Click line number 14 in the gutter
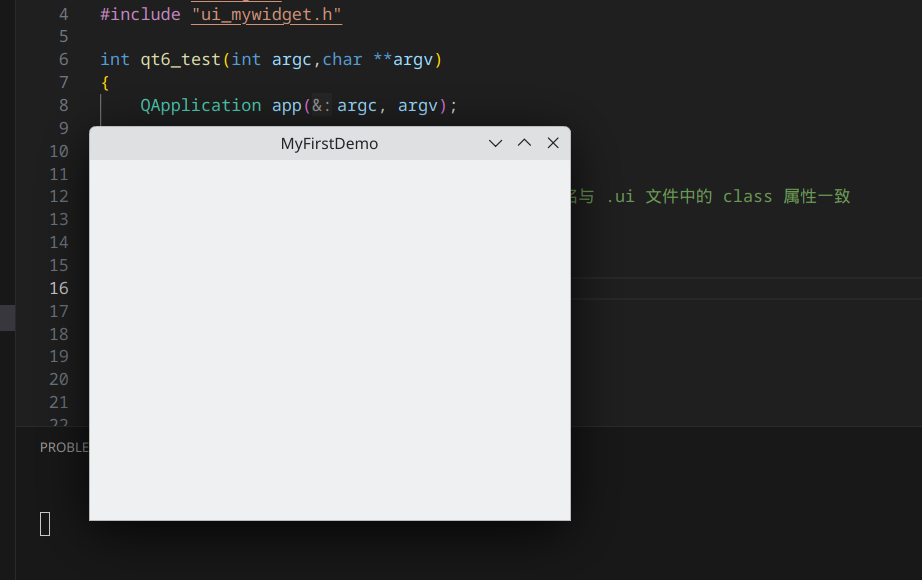Image resolution: width=922 pixels, height=580 pixels. click(59, 242)
